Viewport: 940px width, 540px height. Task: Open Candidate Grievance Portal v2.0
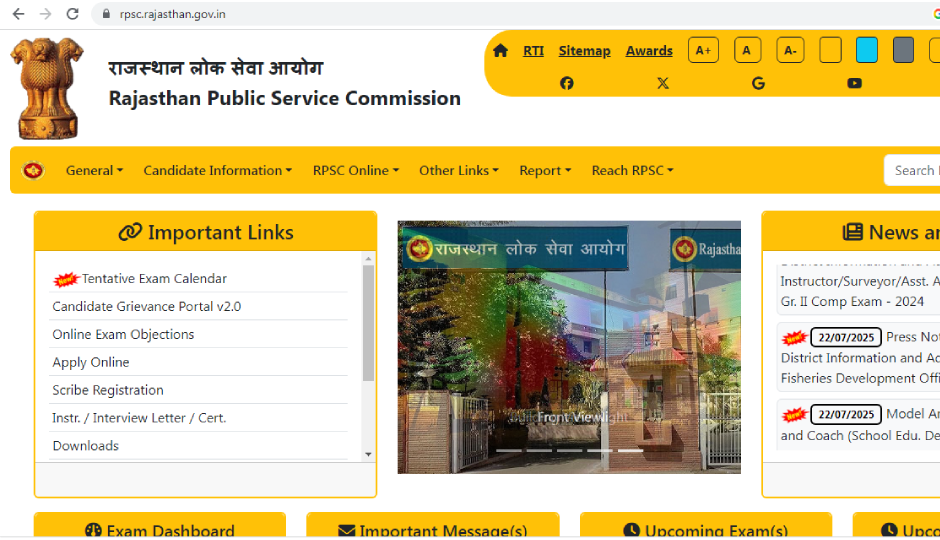[x=147, y=306]
